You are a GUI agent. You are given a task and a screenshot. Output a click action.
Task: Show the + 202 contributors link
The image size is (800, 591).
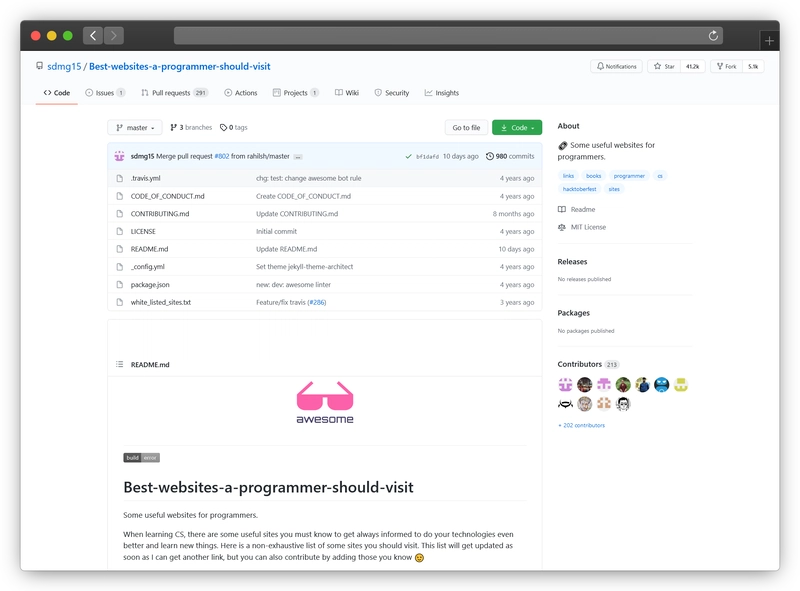(x=582, y=425)
